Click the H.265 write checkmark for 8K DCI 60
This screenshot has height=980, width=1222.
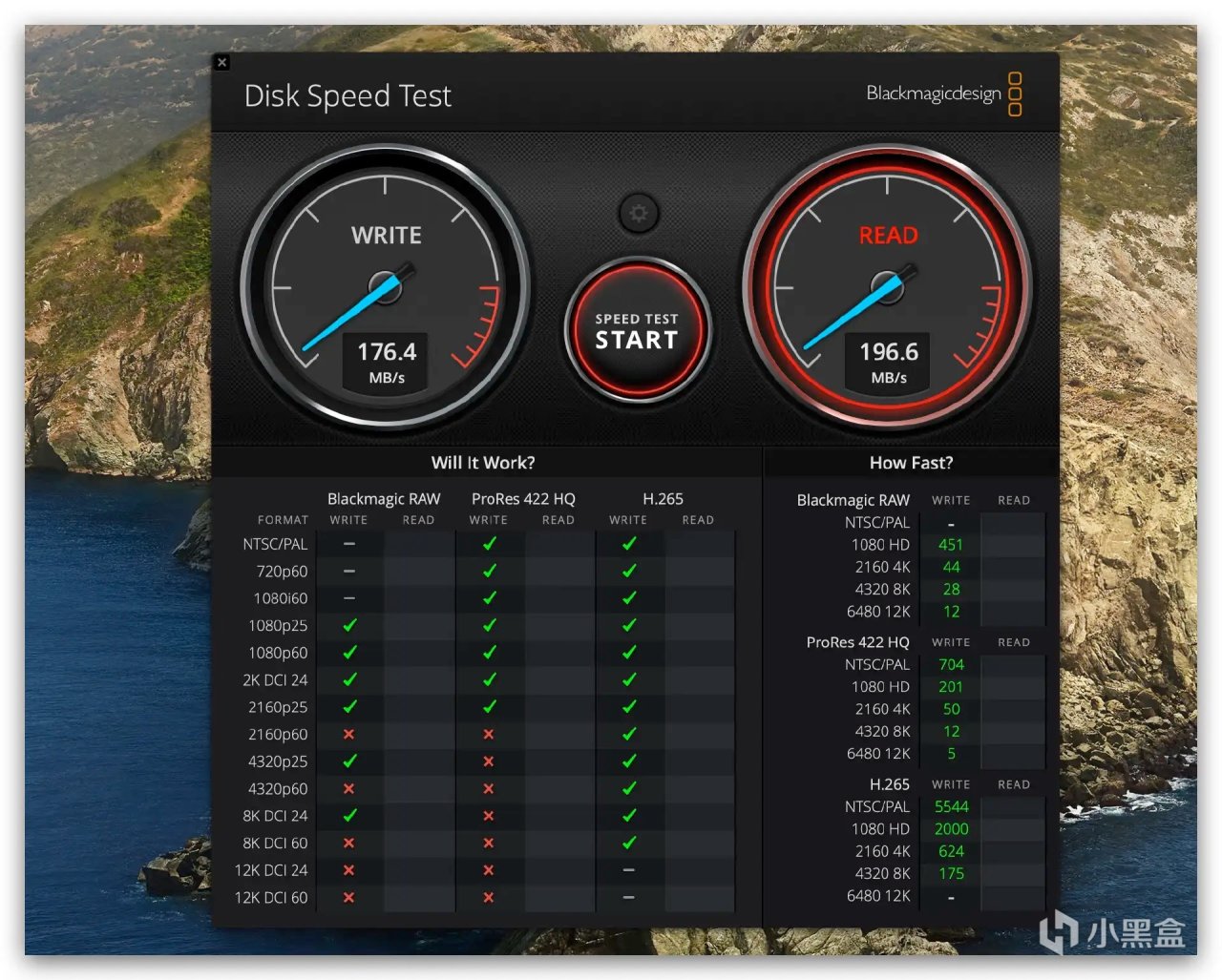(x=628, y=843)
